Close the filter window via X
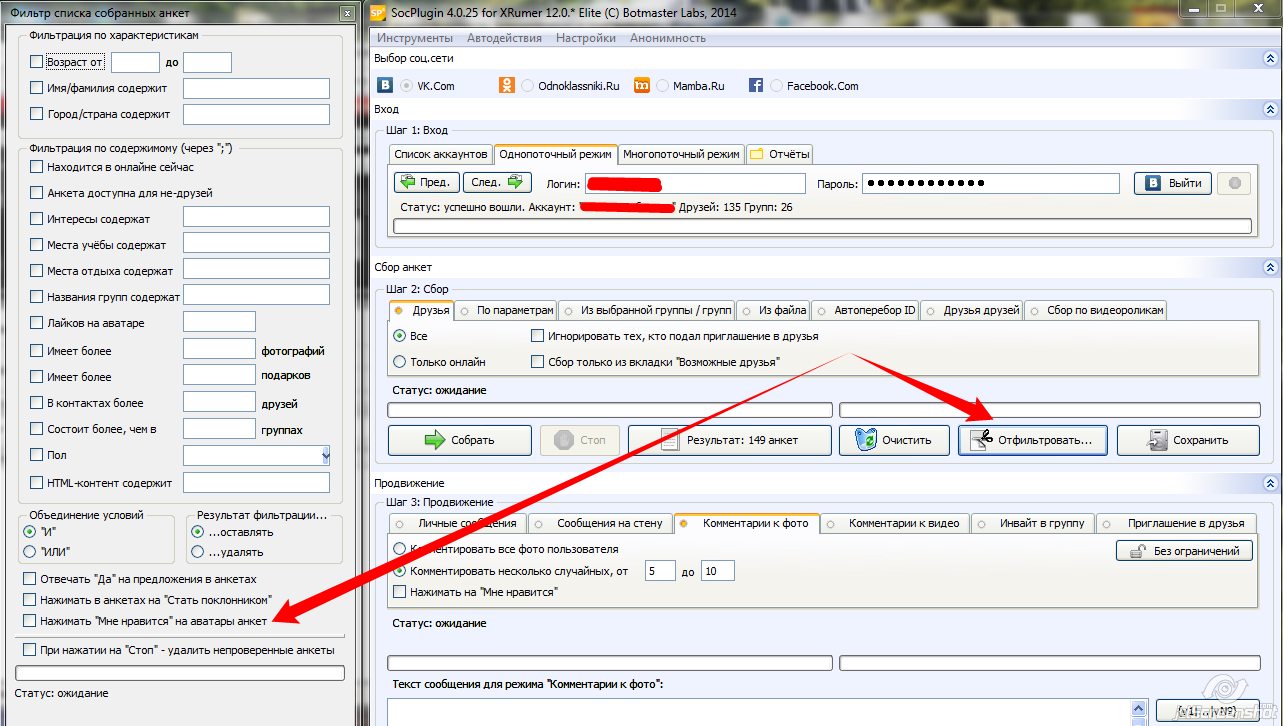The width and height of the screenshot is (1283, 726). coord(346,13)
